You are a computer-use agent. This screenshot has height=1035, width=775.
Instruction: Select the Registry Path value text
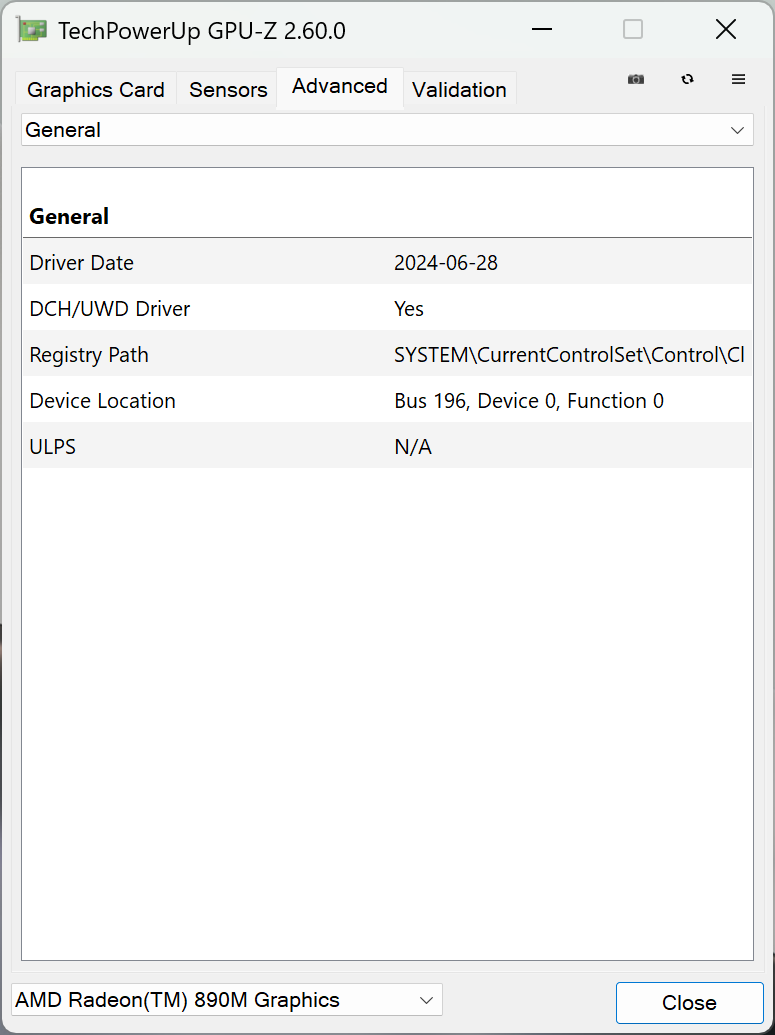569,354
